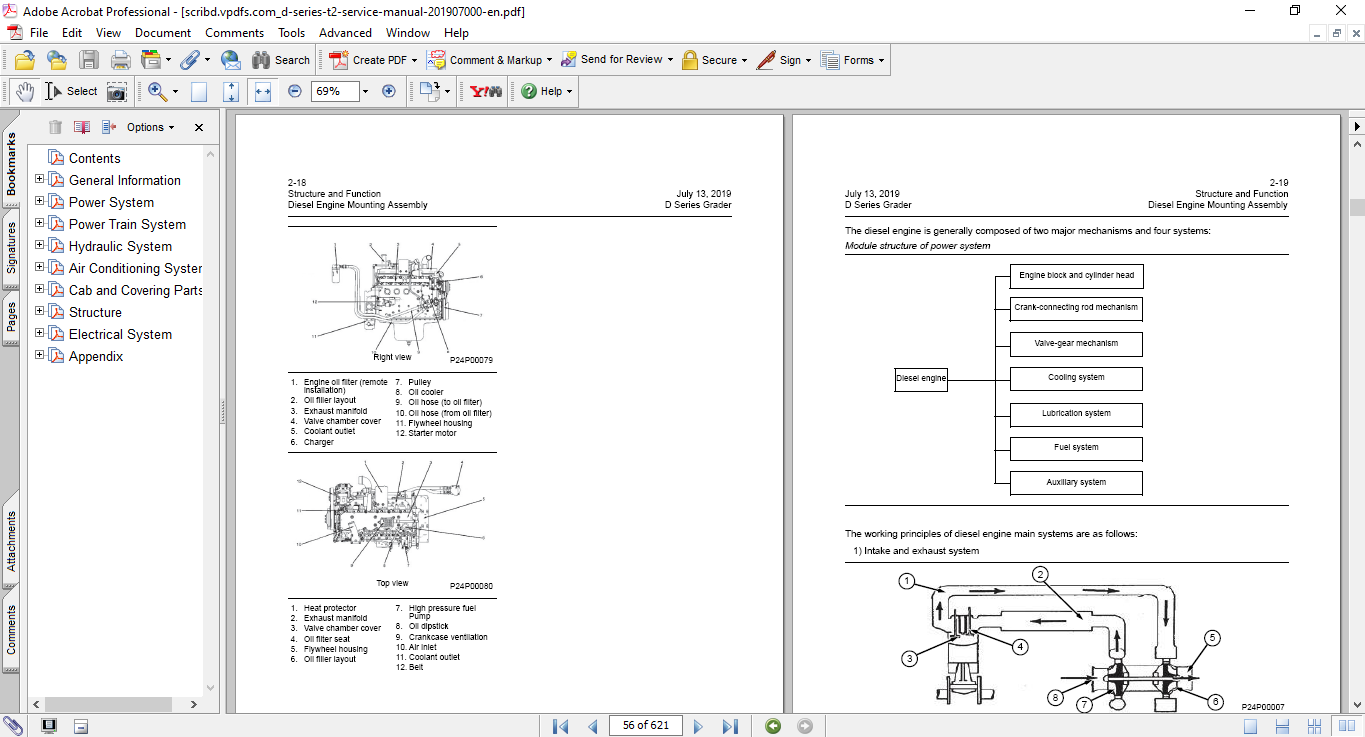Open the Power Train System bookmark
The width and height of the screenshot is (1365, 737).
click(127, 224)
